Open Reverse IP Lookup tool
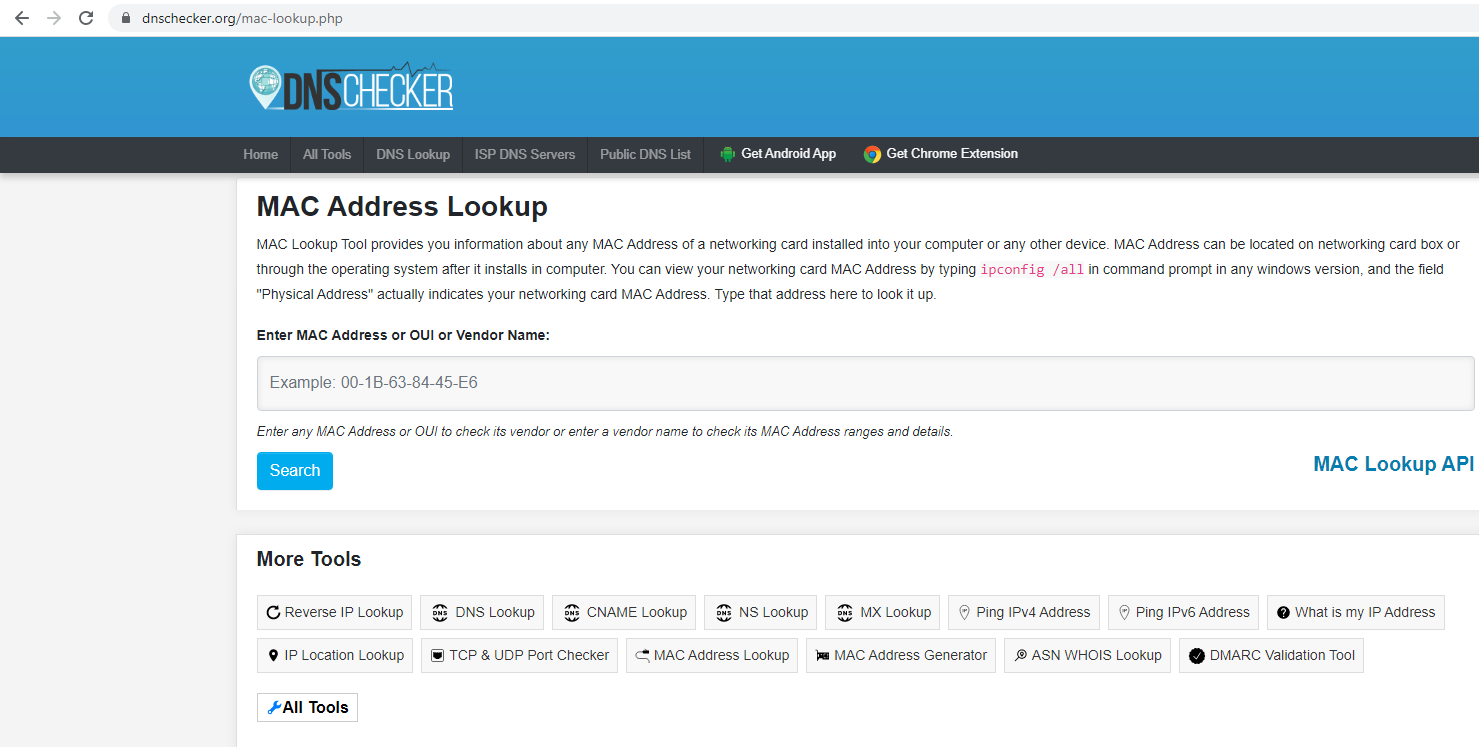1479x747 pixels. pos(334,612)
